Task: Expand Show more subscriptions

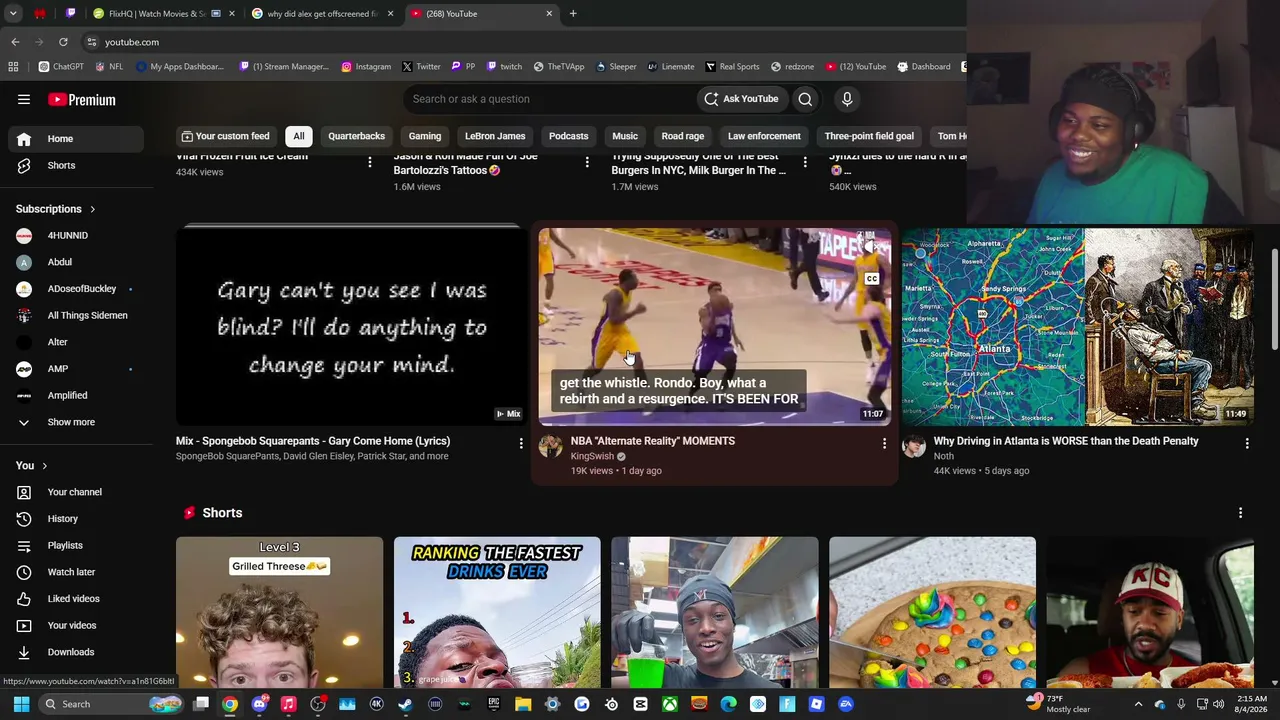Action: tap(72, 422)
